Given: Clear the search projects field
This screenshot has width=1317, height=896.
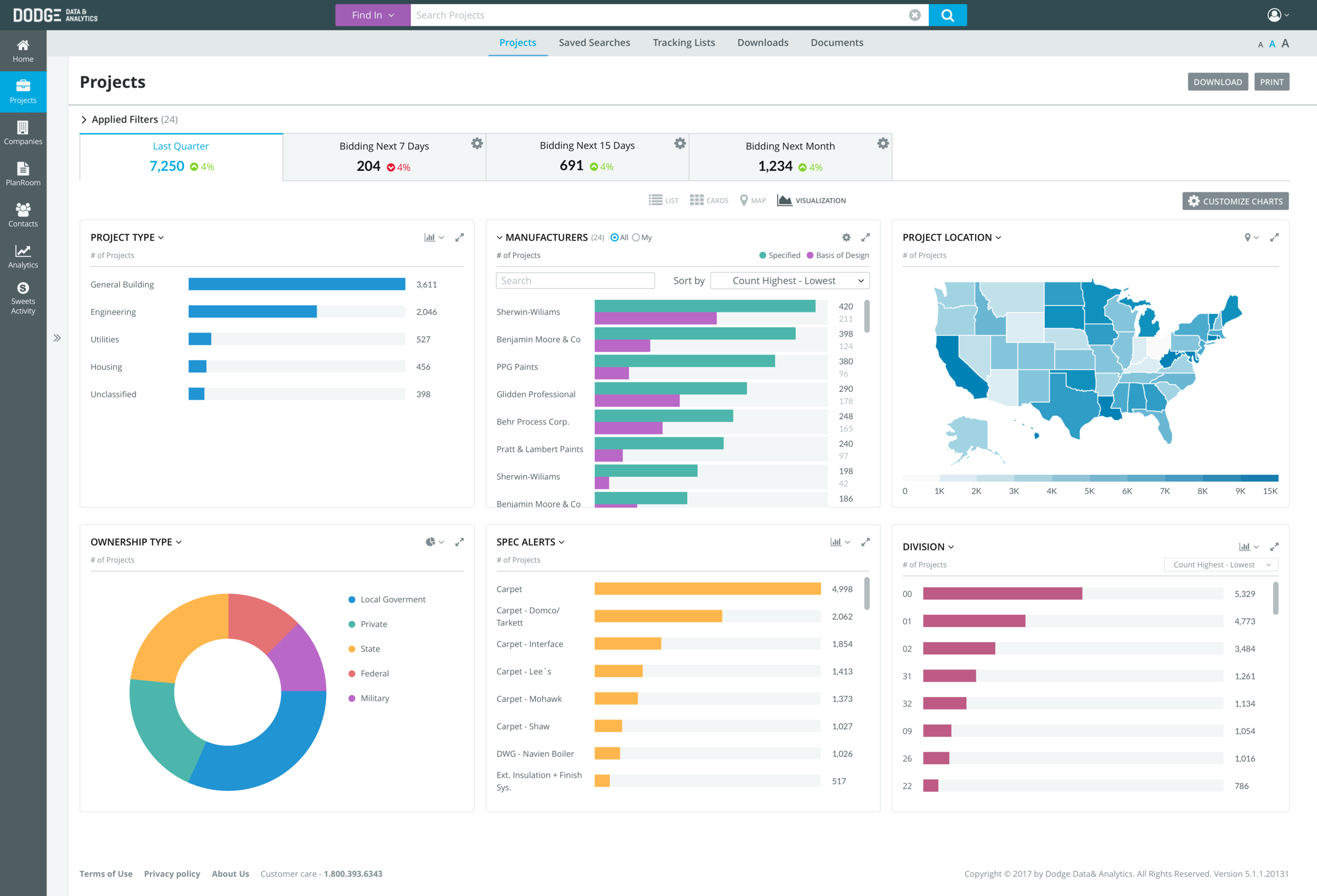Looking at the screenshot, I should 915,15.
